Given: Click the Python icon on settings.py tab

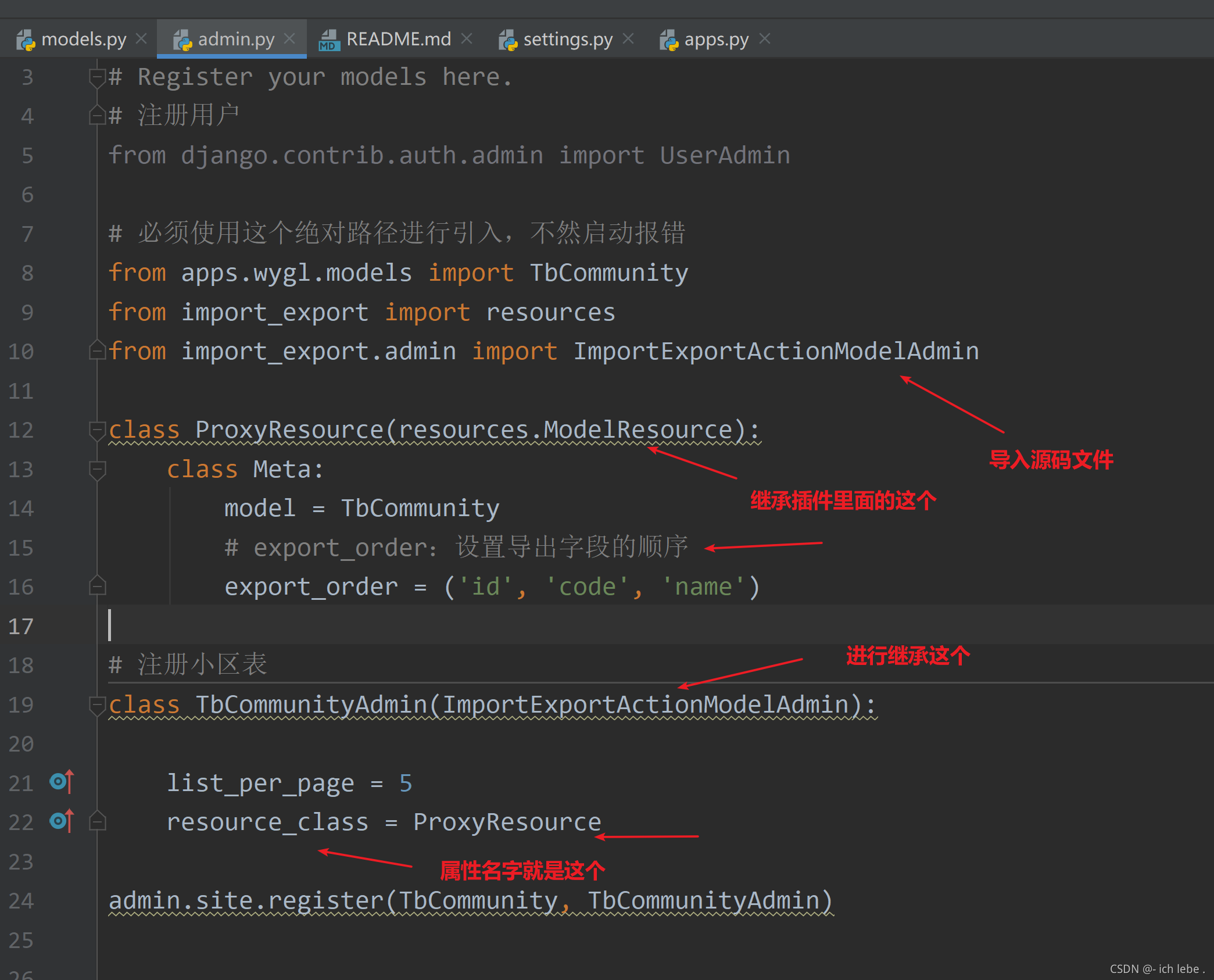Looking at the screenshot, I should [508, 40].
